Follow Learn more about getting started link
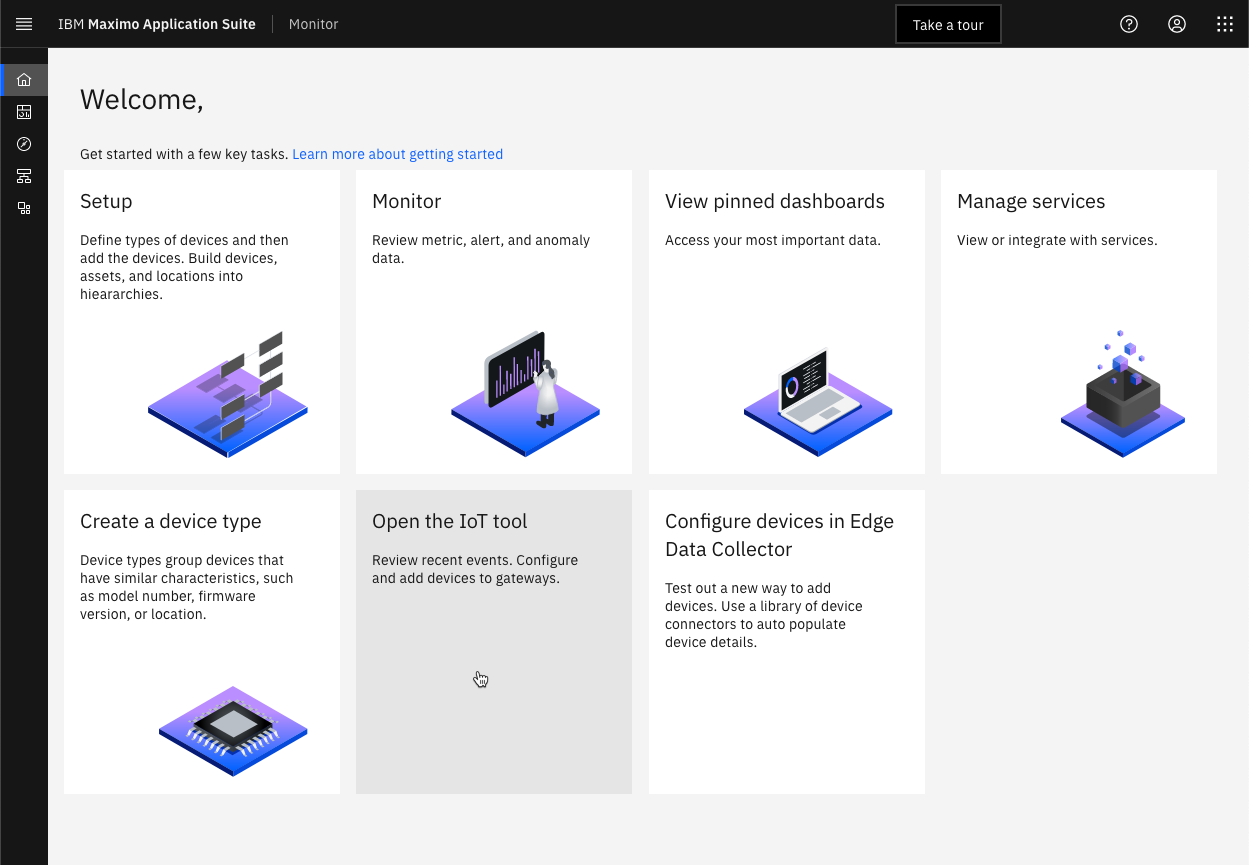 pos(397,154)
